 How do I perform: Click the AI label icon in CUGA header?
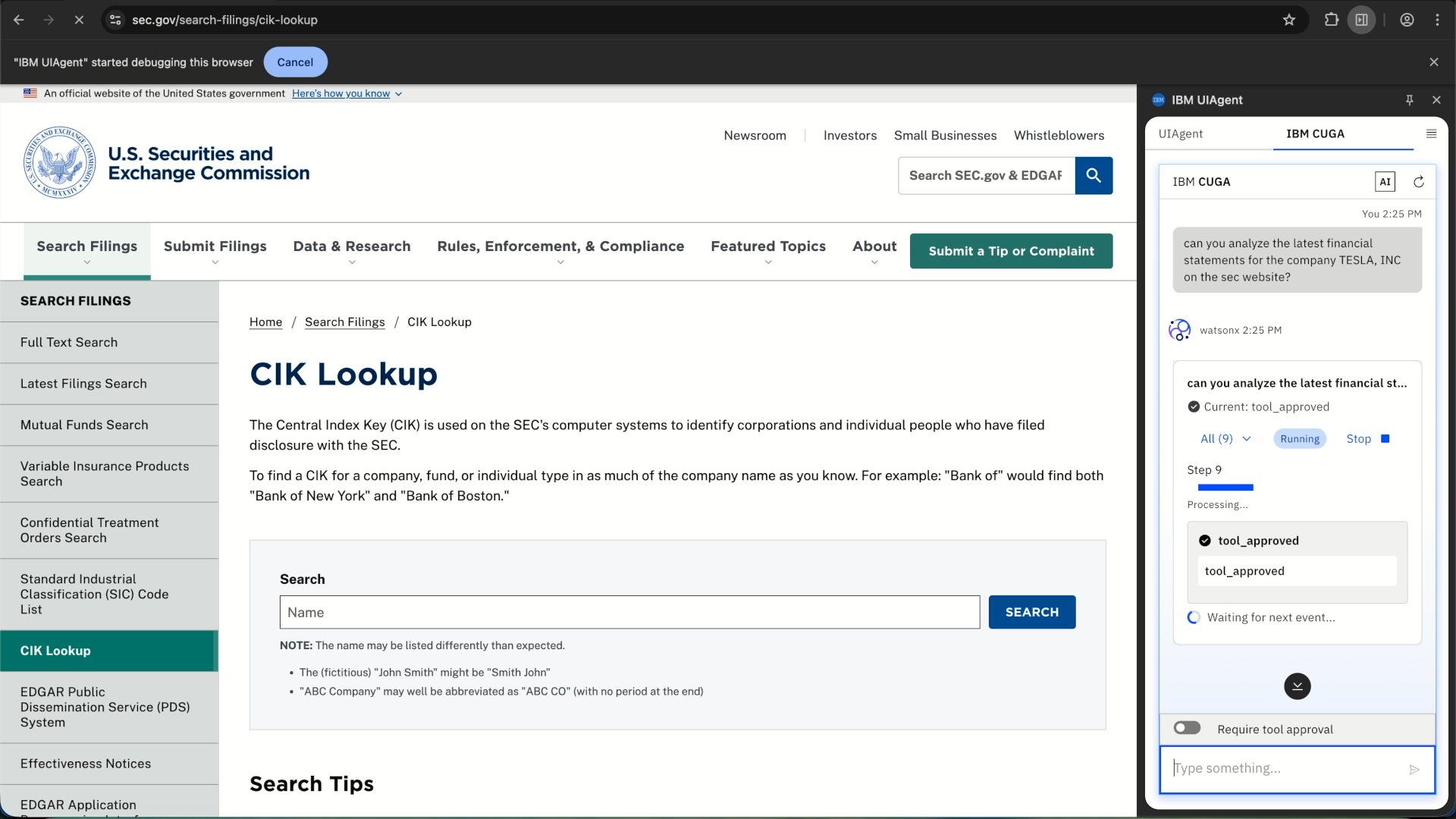[1385, 182]
